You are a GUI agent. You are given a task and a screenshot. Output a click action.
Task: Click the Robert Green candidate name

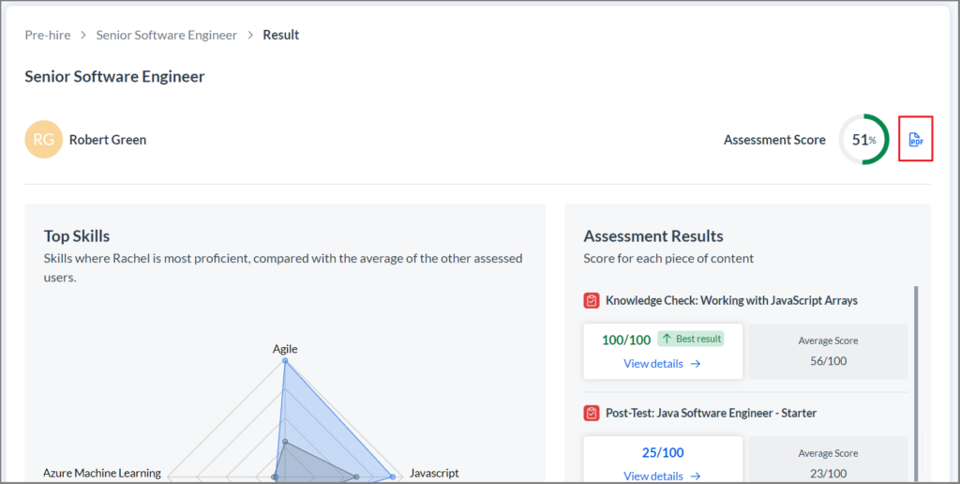pos(108,140)
